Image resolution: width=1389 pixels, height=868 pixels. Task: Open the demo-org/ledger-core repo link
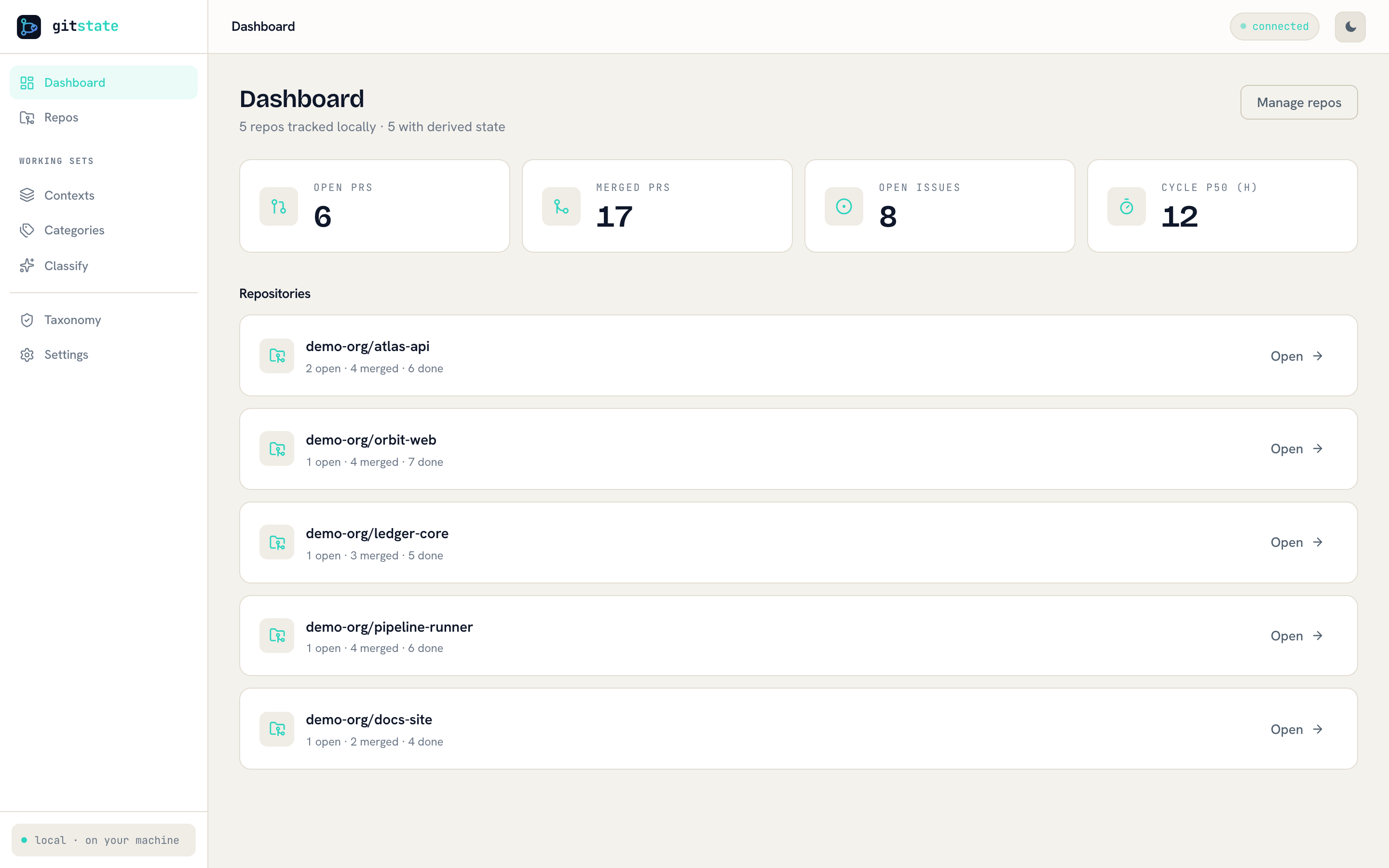(1296, 542)
